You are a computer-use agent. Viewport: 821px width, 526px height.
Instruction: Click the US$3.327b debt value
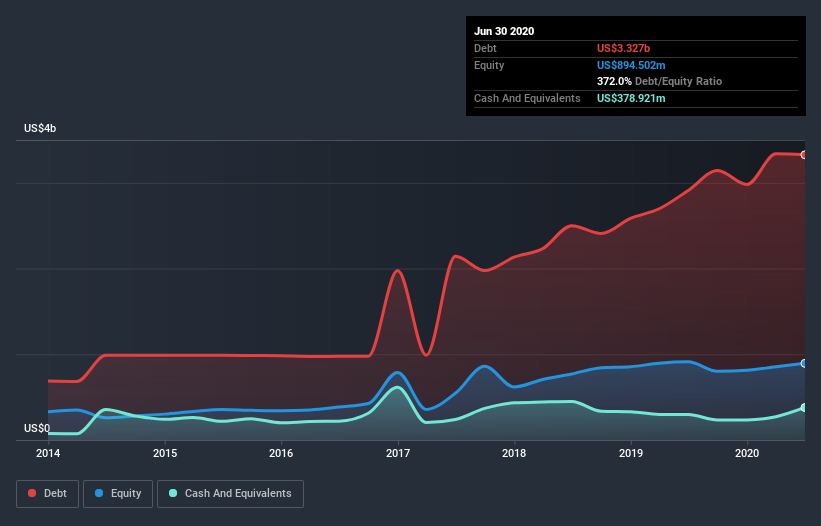click(623, 48)
